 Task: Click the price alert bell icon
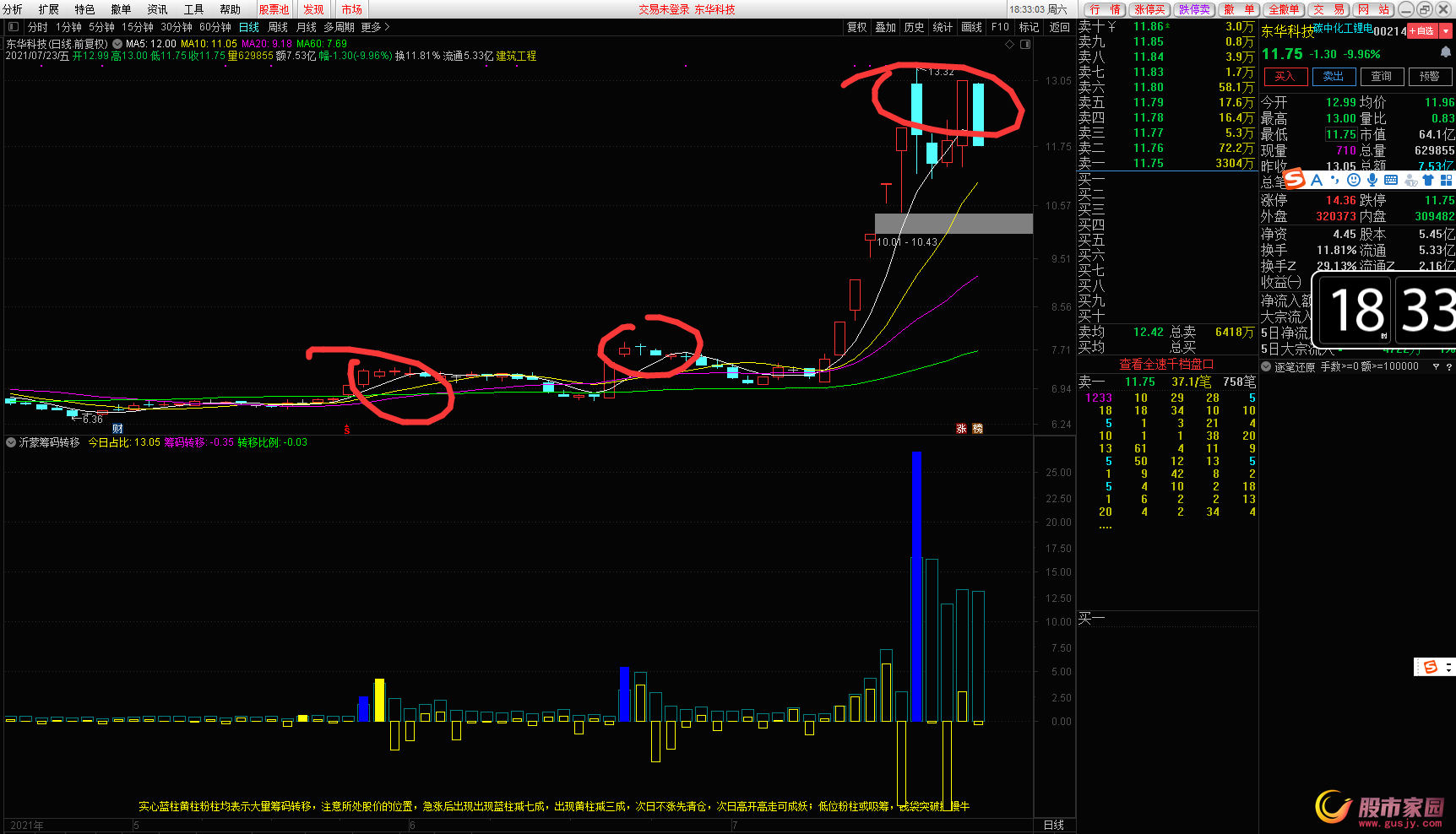tap(1445, 52)
